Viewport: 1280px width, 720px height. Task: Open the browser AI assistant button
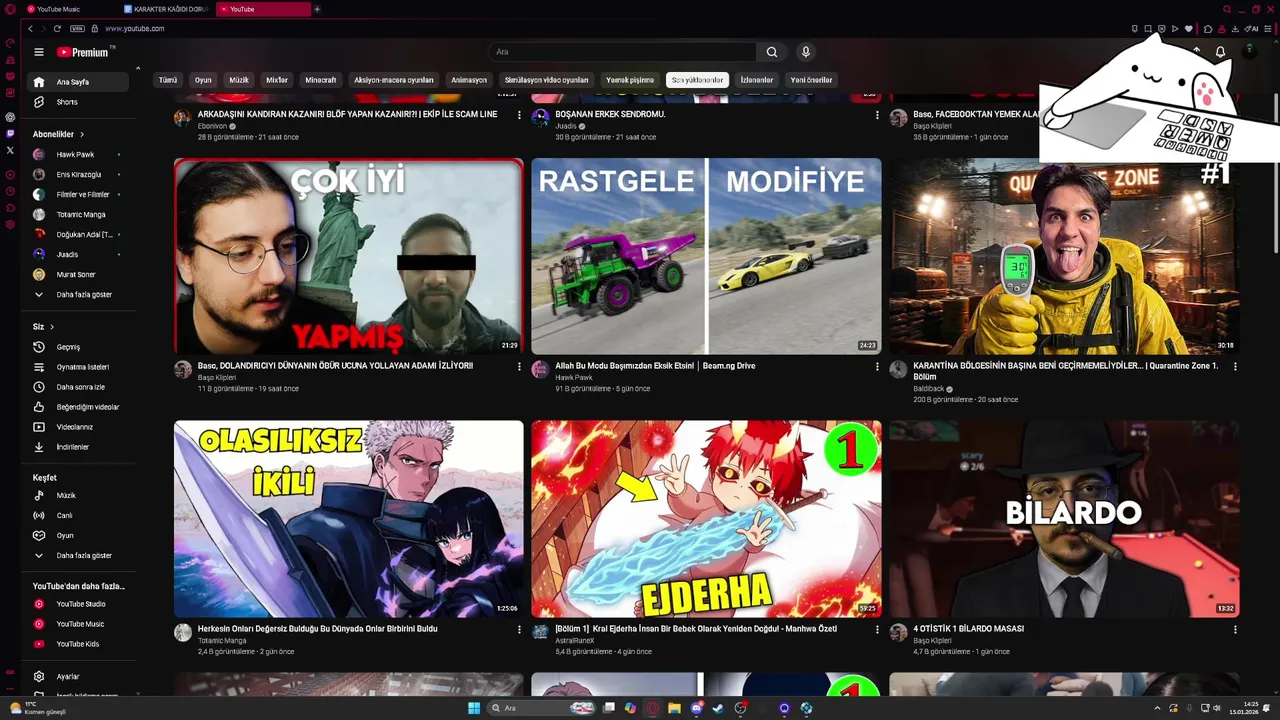[1251, 29]
